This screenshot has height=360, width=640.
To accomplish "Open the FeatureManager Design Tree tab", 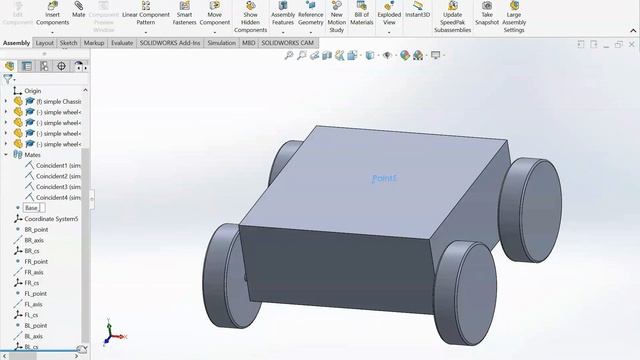I will click(9, 66).
